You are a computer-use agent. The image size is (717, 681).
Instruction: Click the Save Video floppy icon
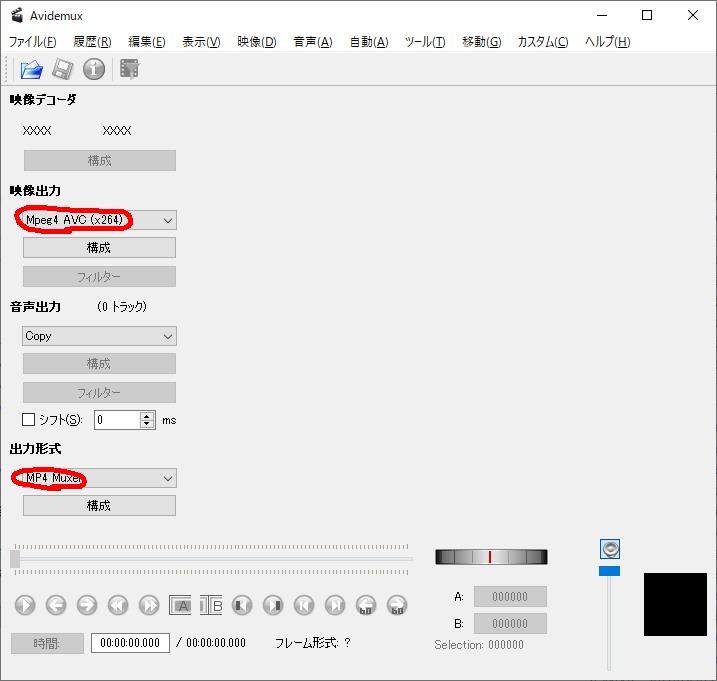pyautogui.click(x=63, y=69)
